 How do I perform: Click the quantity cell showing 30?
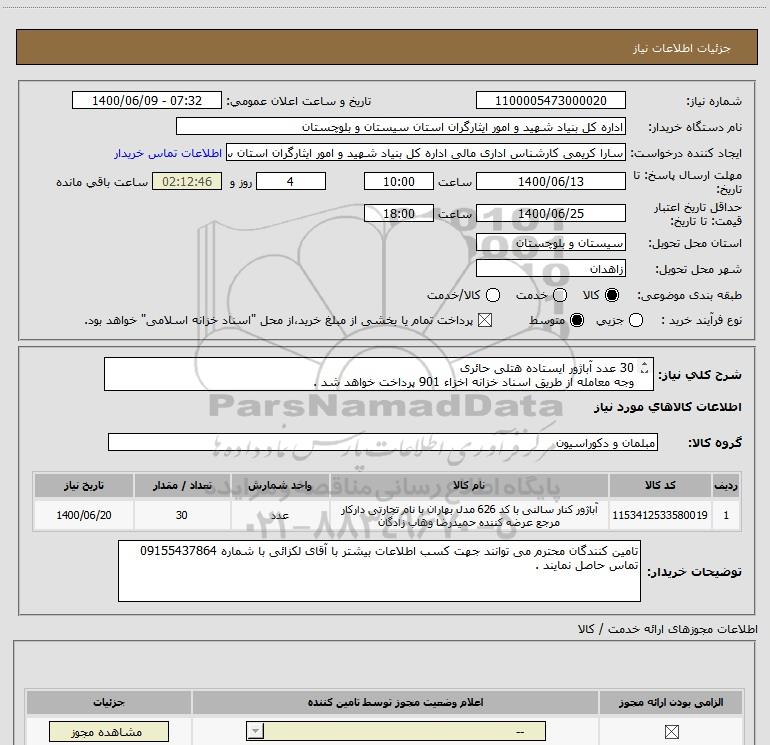pos(182,515)
